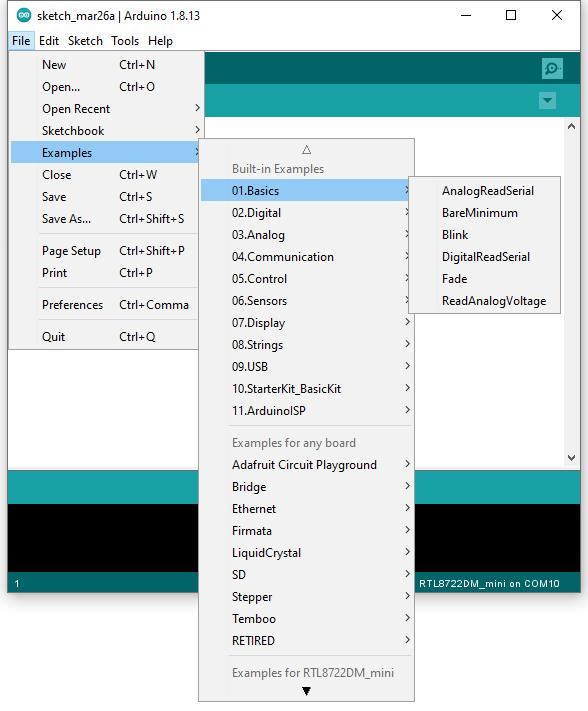Image resolution: width=588 pixels, height=711 pixels.
Task: Minimize the Arduino window
Action: (466, 15)
